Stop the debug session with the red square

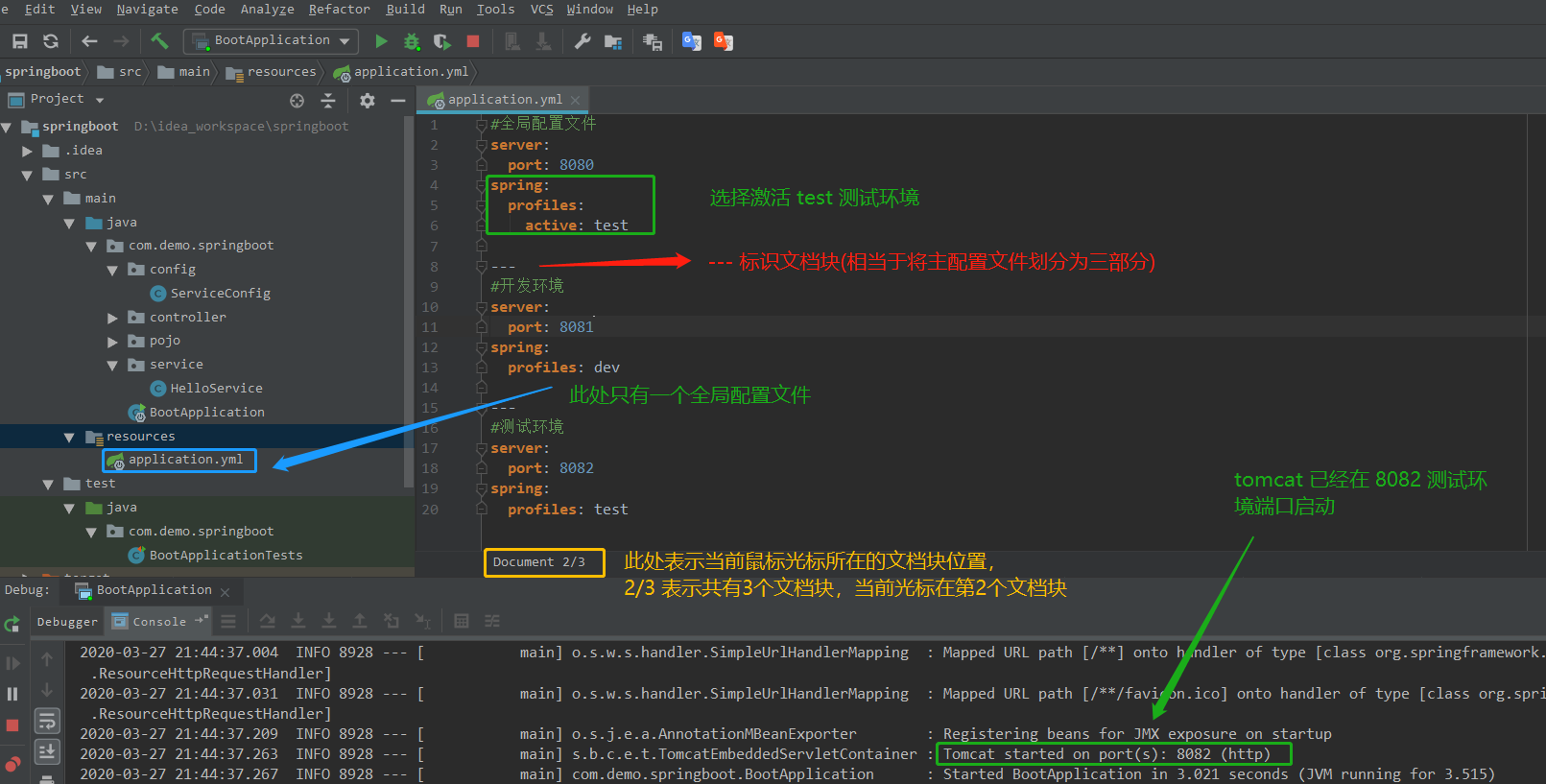pyautogui.click(x=12, y=725)
